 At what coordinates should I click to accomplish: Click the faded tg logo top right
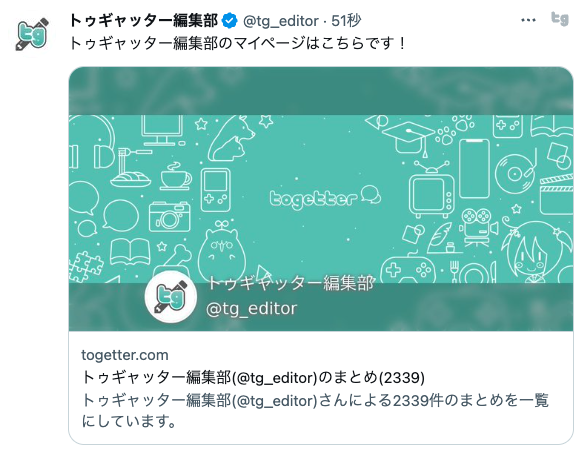tap(560, 19)
